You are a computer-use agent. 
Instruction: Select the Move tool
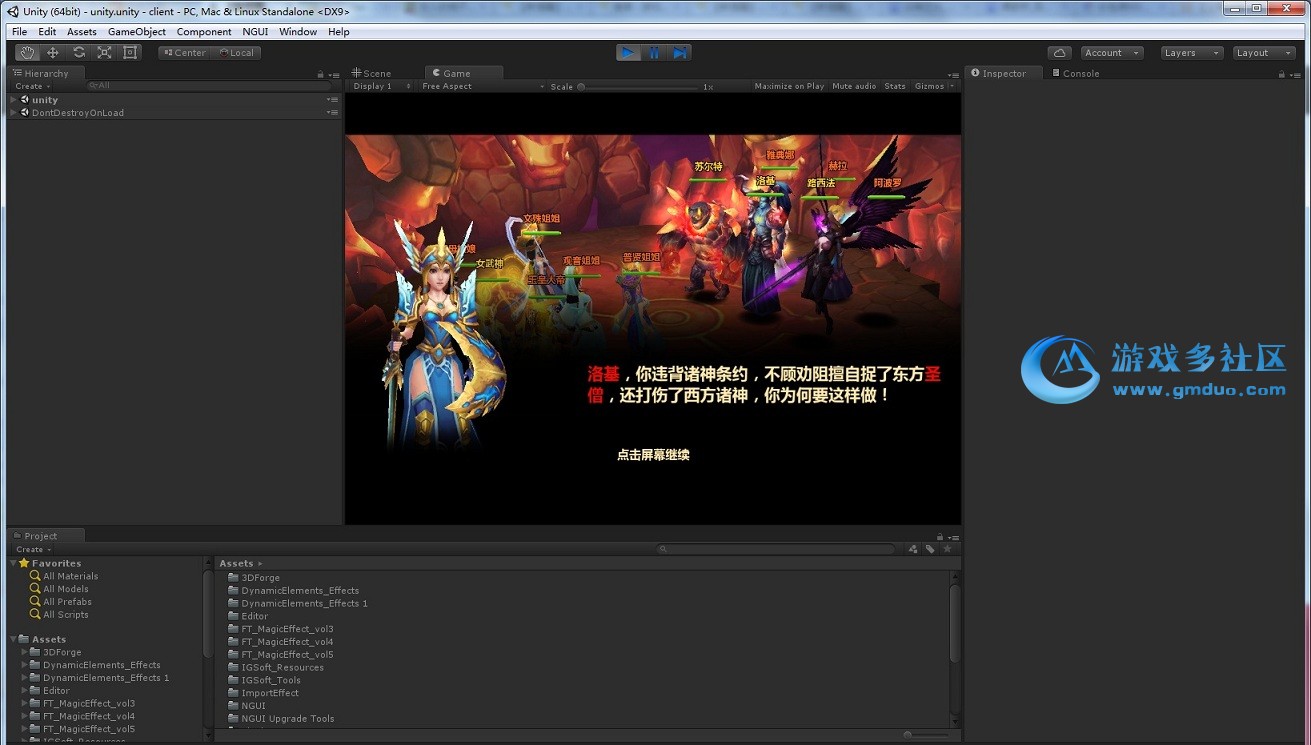coord(53,53)
